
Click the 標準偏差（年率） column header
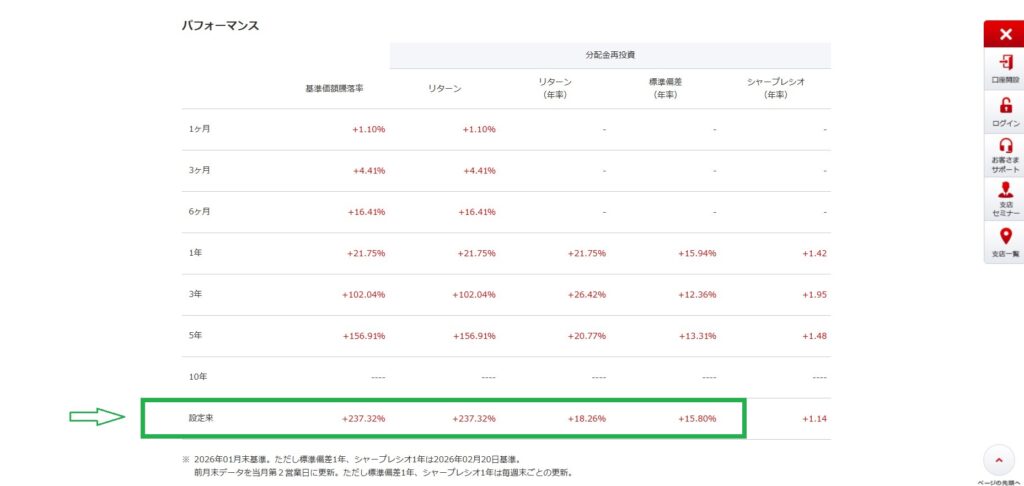tap(666, 88)
